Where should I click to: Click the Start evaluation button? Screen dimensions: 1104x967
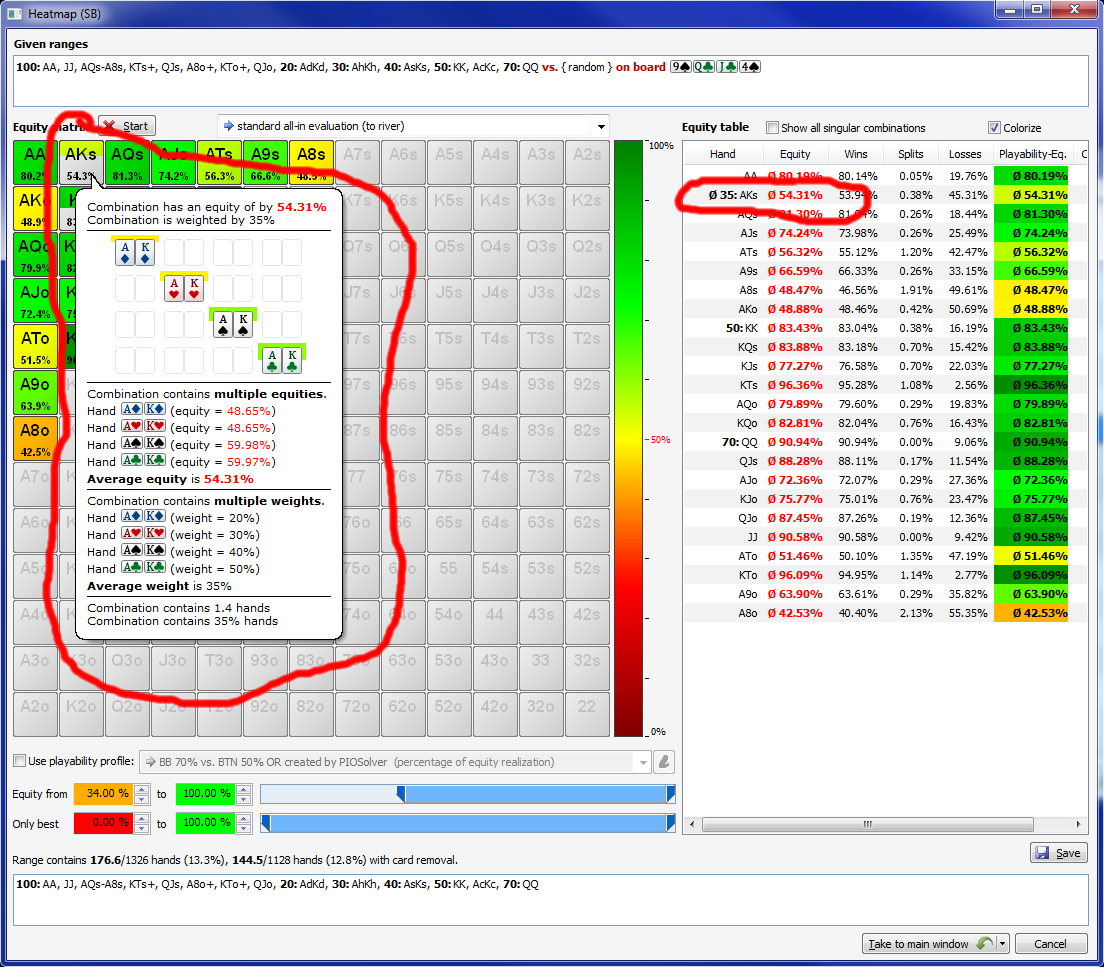click(127, 126)
